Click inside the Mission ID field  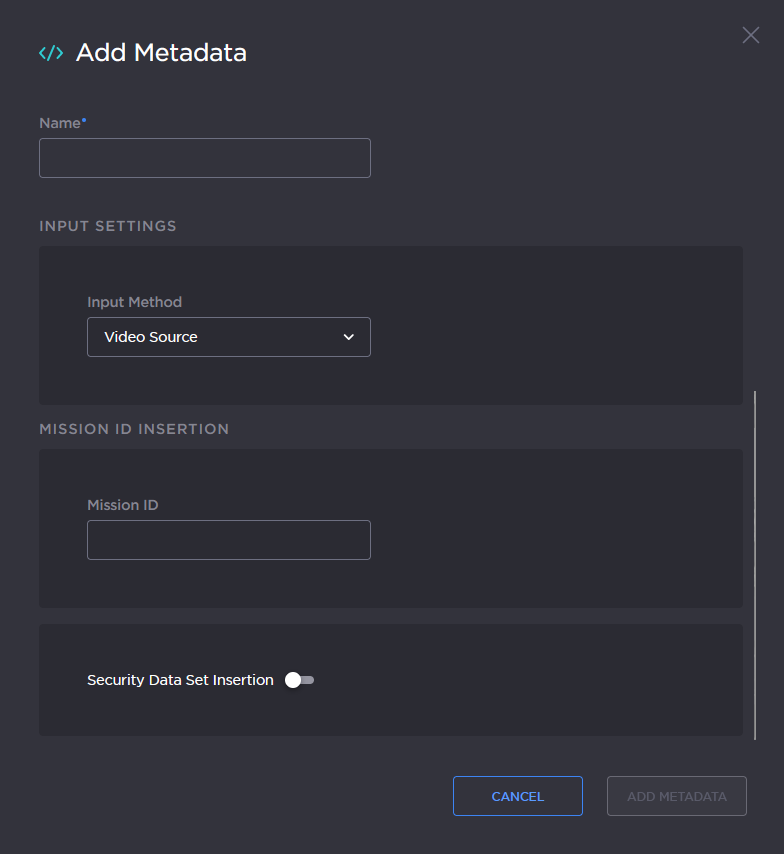pyautogui.click(x=228, y=540)
